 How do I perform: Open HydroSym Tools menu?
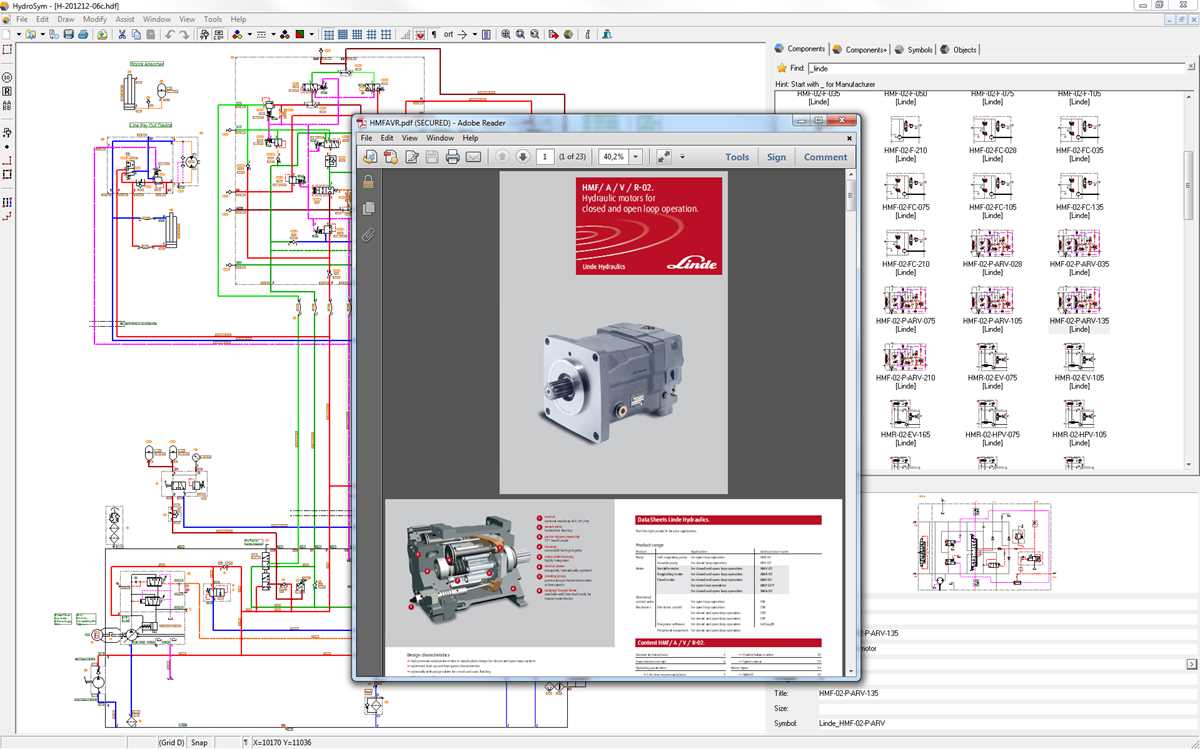(213, 19)
